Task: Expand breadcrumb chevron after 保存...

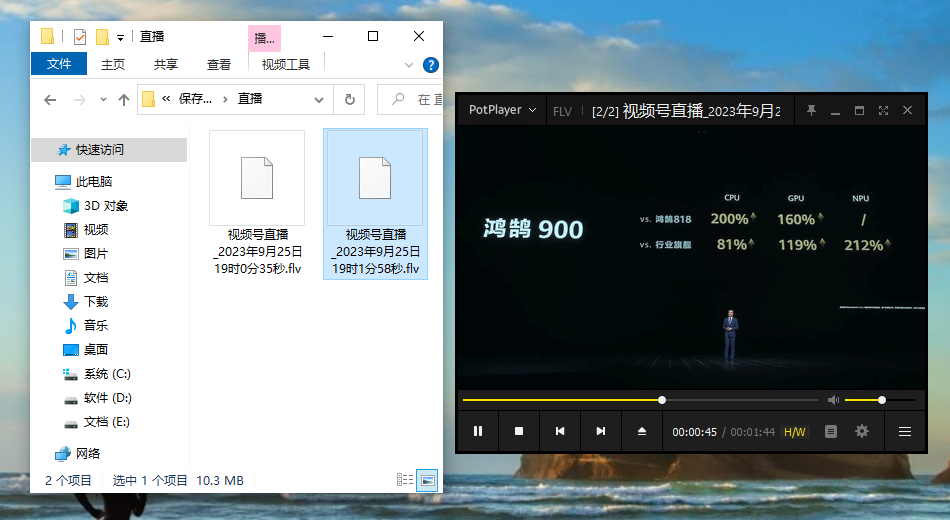Action: click(225, 99)
